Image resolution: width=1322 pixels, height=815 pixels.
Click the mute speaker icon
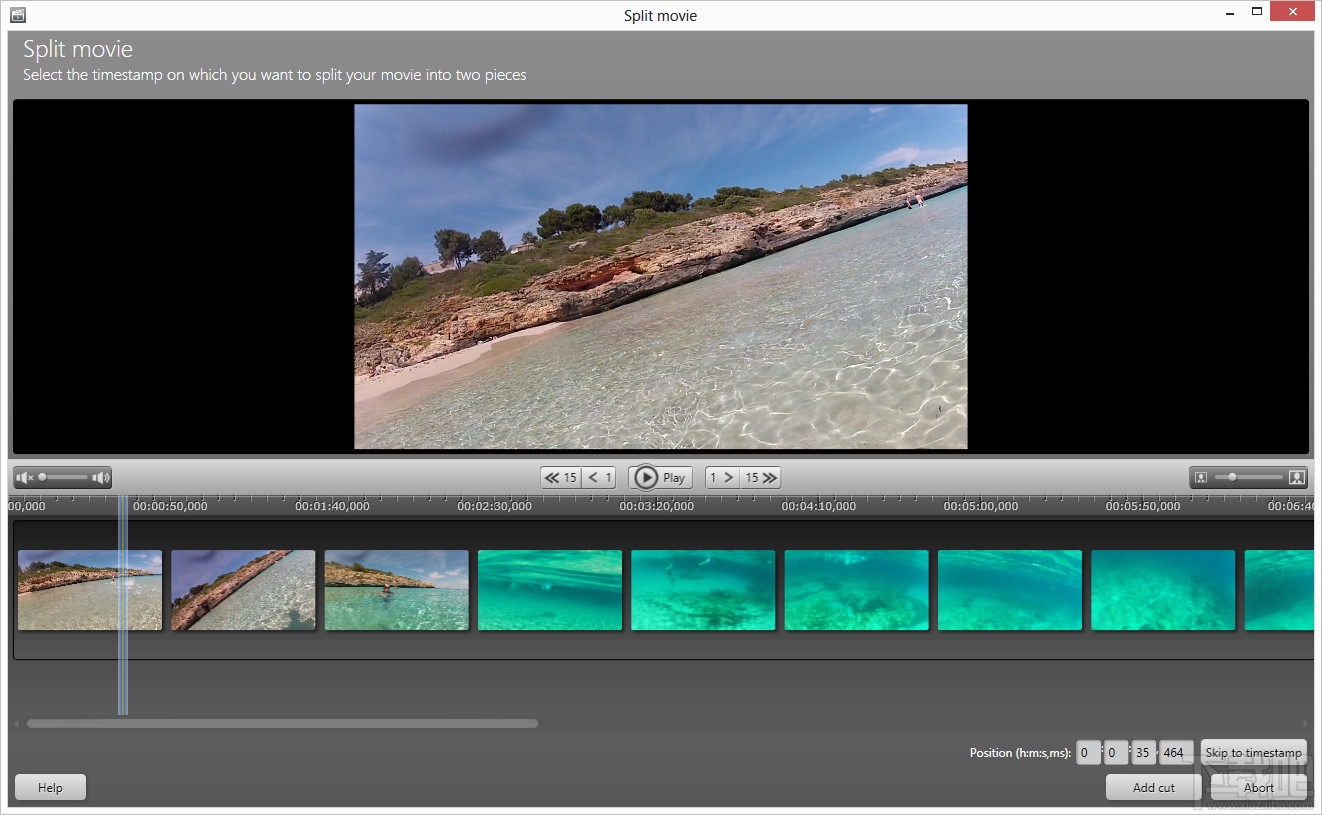tap(24, 478)
